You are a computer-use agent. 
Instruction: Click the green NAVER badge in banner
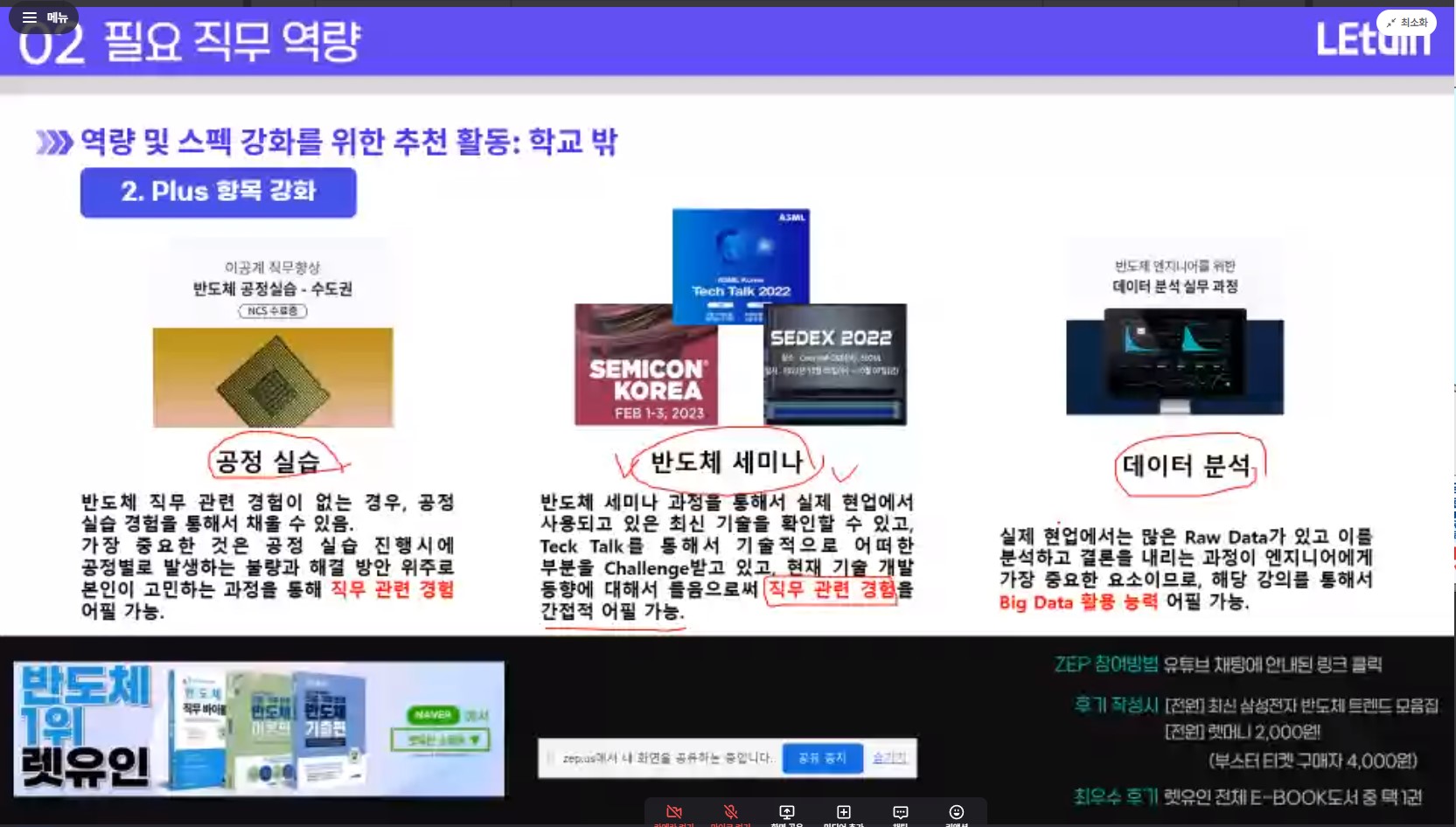click(x=433, y=715)
